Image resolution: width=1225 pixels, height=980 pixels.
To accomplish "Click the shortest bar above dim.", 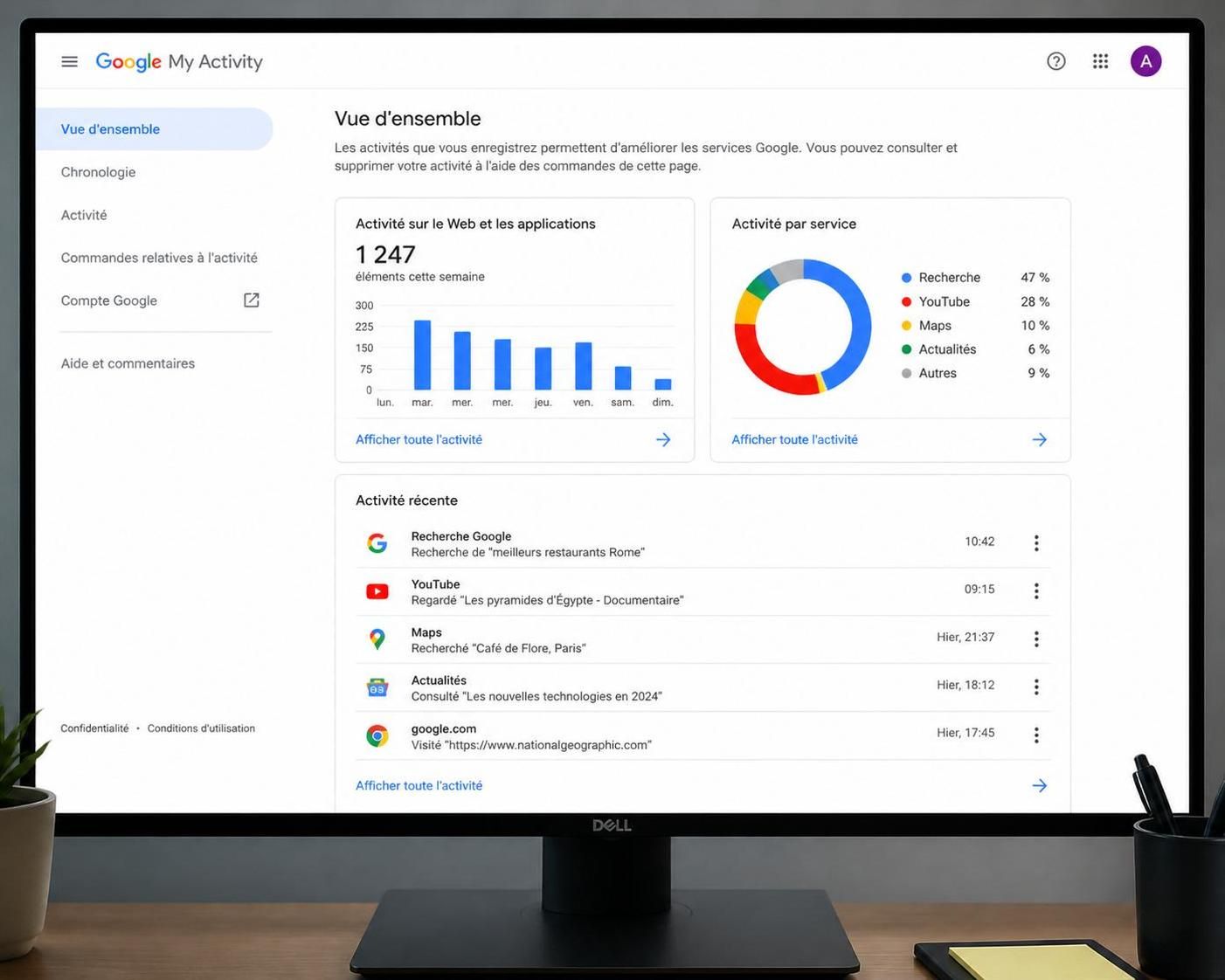I will pyautogui.click(x=663, y=384).
